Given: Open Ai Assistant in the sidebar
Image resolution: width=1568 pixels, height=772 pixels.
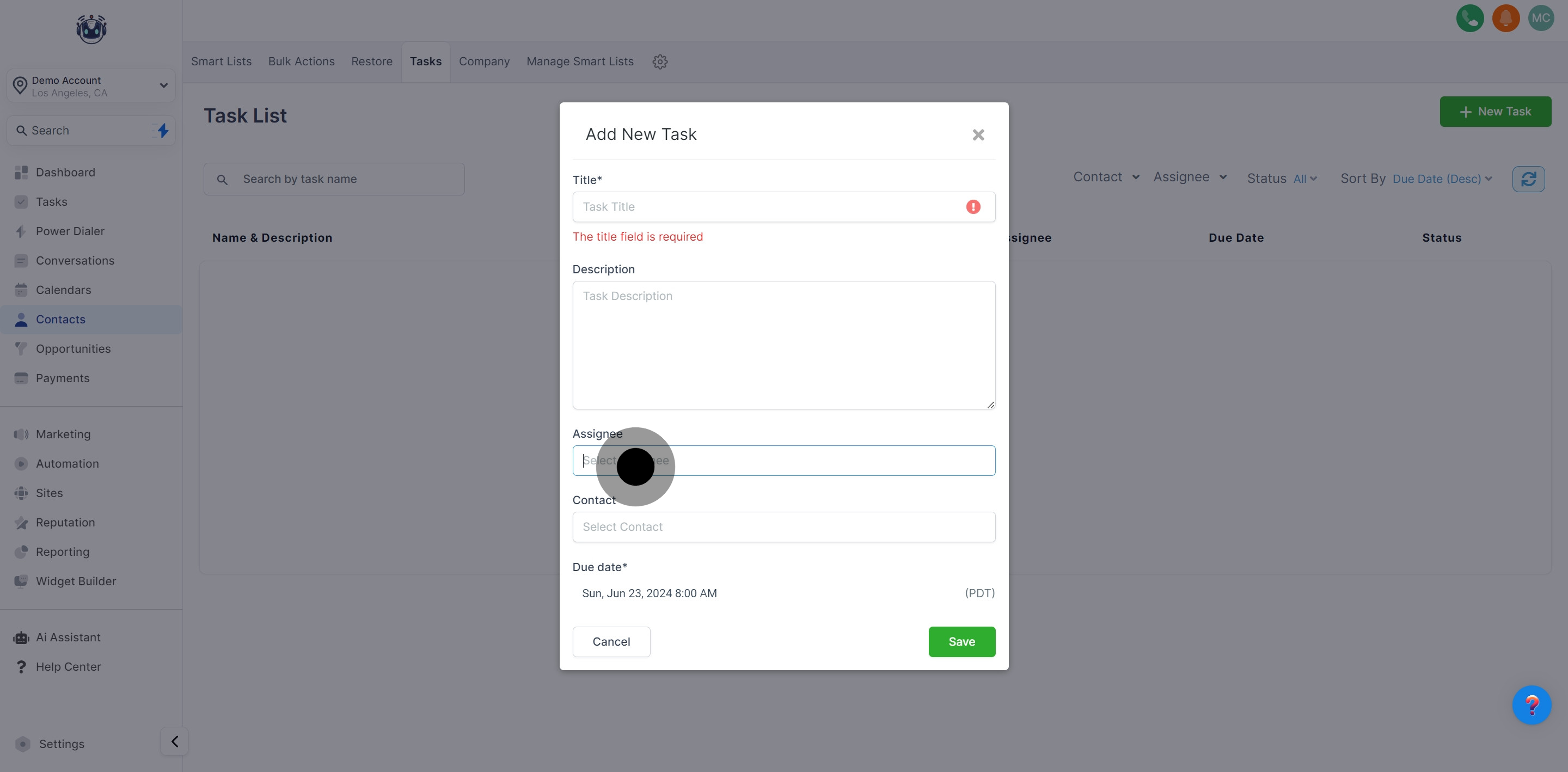Looking at the screenshot, I should pyautogui.click(x=68, y=638).
